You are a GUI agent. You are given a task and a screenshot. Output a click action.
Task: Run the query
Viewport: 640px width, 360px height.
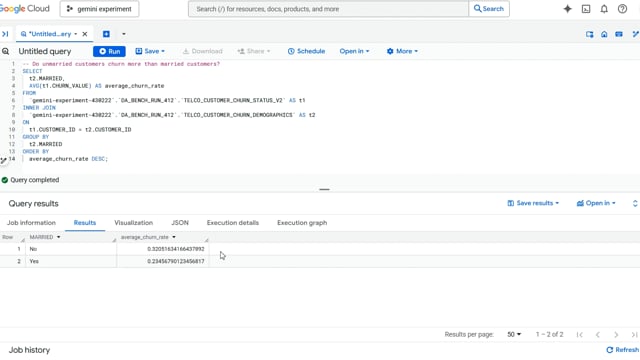pyautogui.click(x=109, y=51)
